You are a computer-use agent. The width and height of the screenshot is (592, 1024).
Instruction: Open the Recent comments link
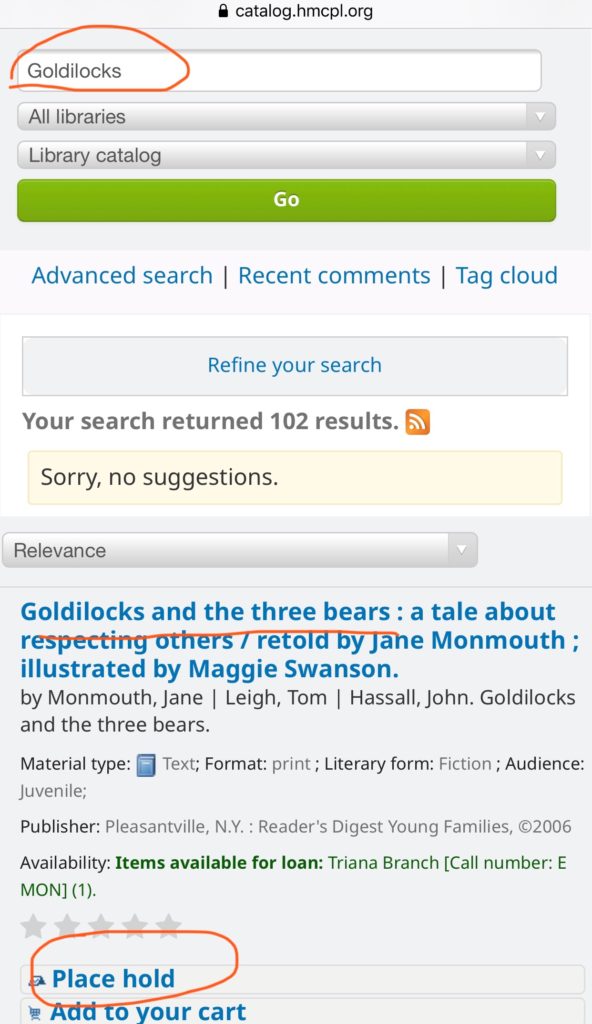[334, 276]
